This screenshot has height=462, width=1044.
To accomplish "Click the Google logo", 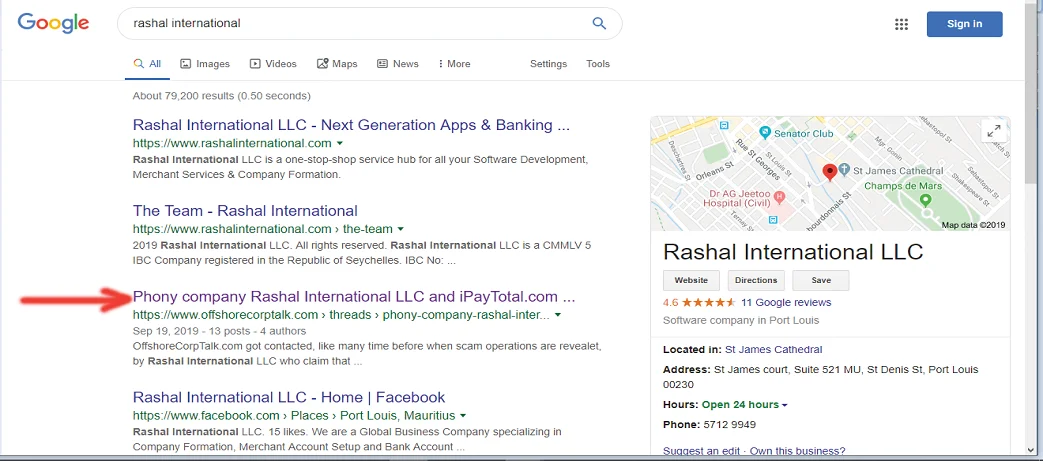I will pos(53,23).
